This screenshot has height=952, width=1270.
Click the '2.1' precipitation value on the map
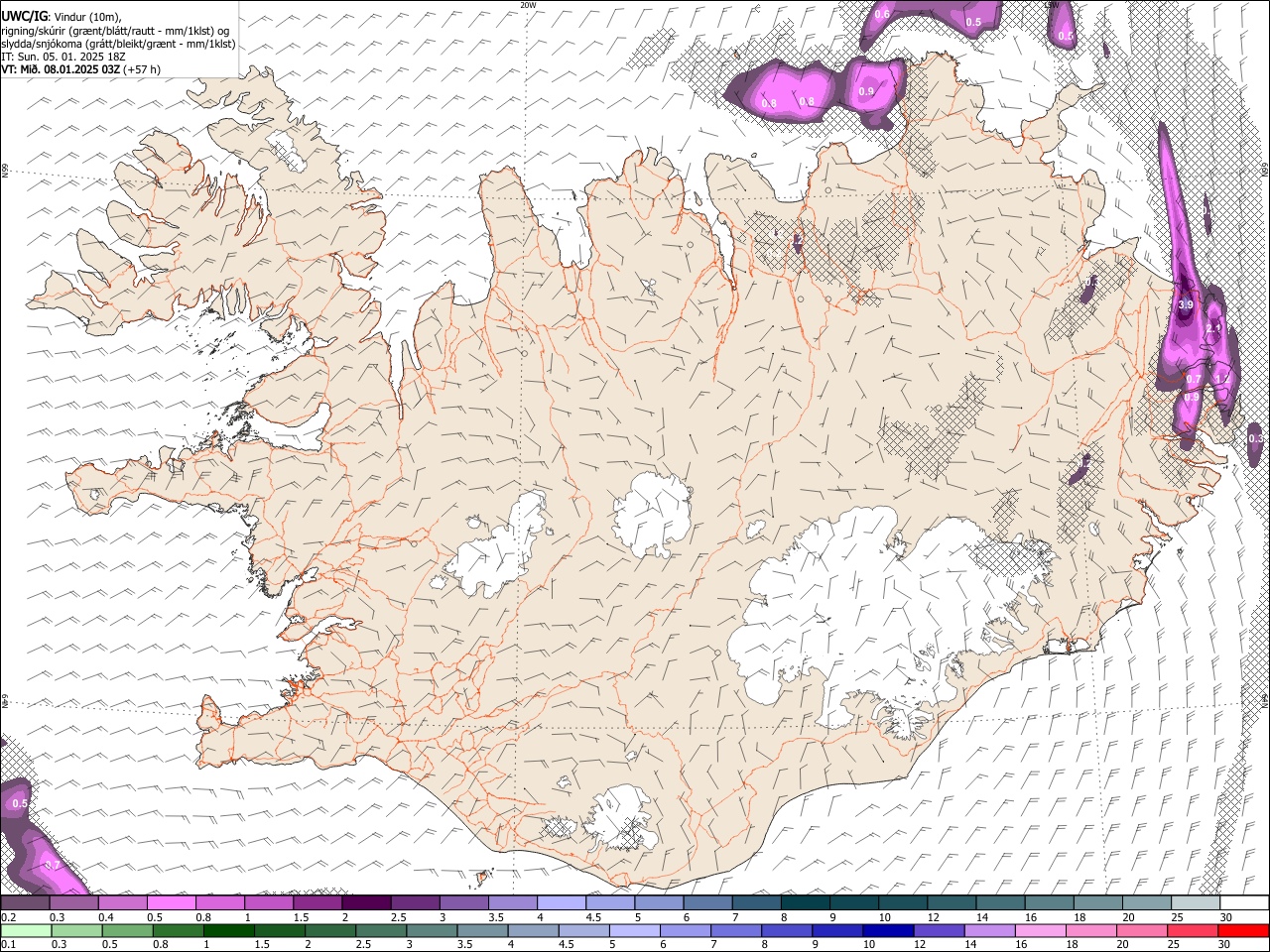point(1212,328)
